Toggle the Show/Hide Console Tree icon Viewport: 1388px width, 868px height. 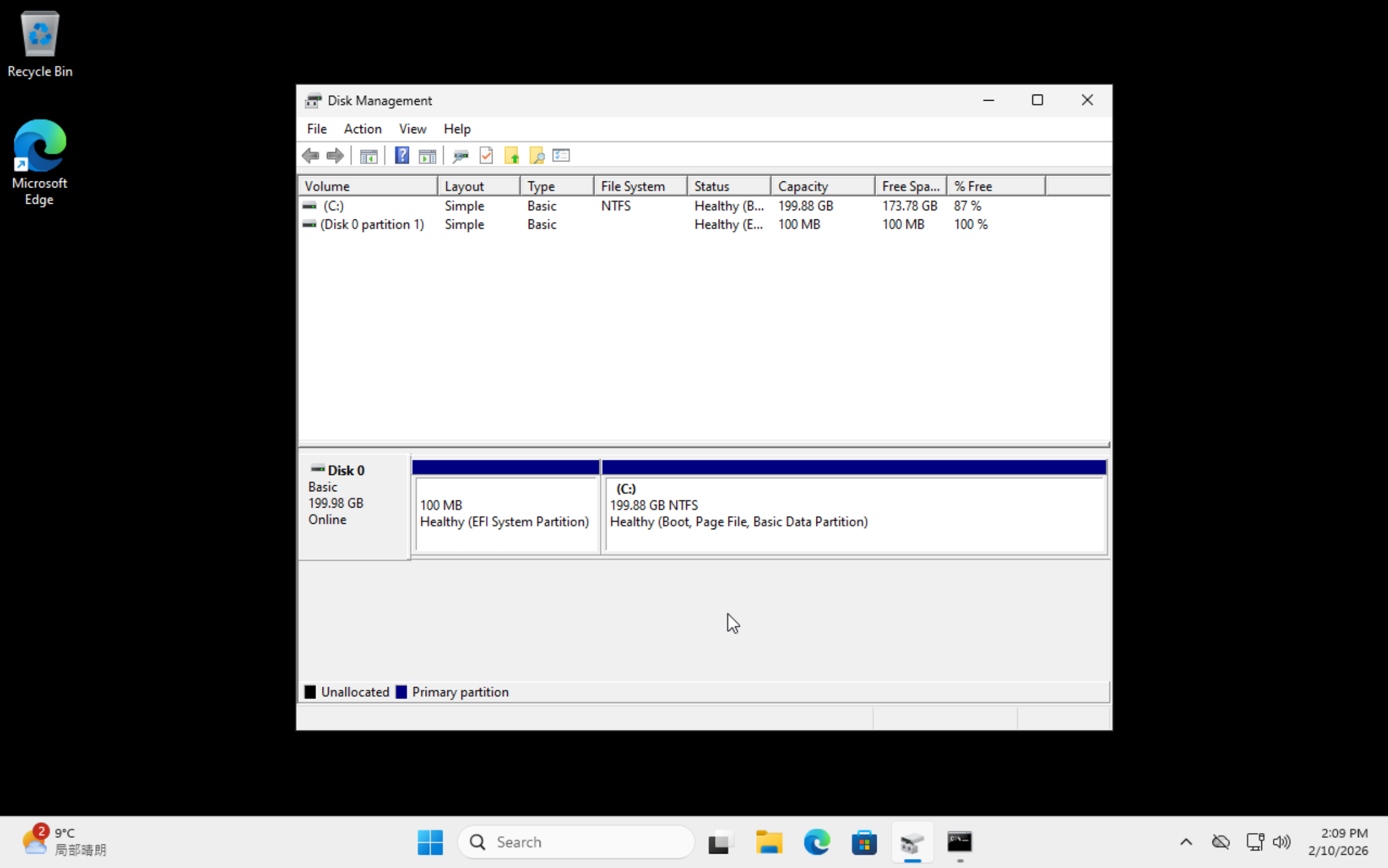click(x=368, y=156)
